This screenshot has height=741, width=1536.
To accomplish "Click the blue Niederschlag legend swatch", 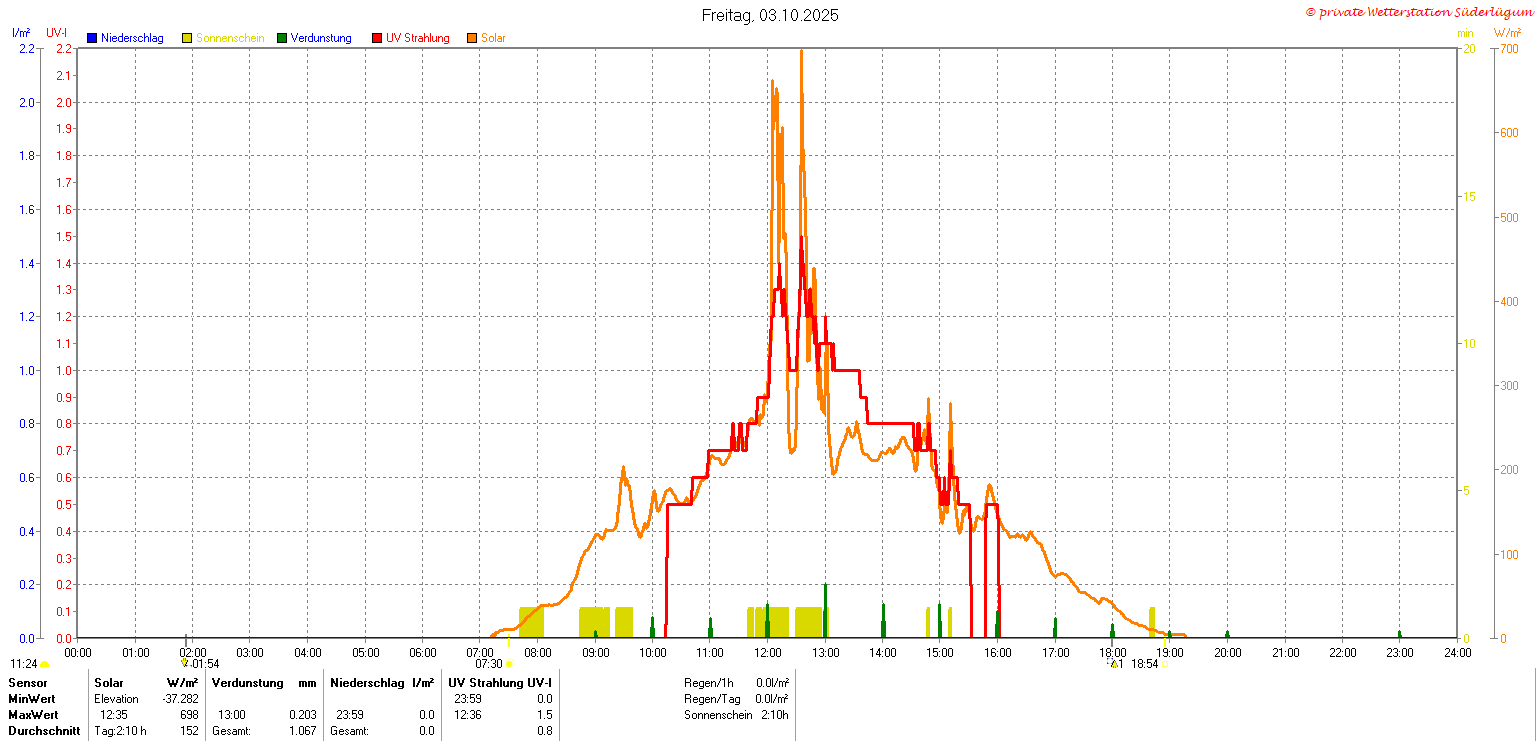I will (92, 38).
